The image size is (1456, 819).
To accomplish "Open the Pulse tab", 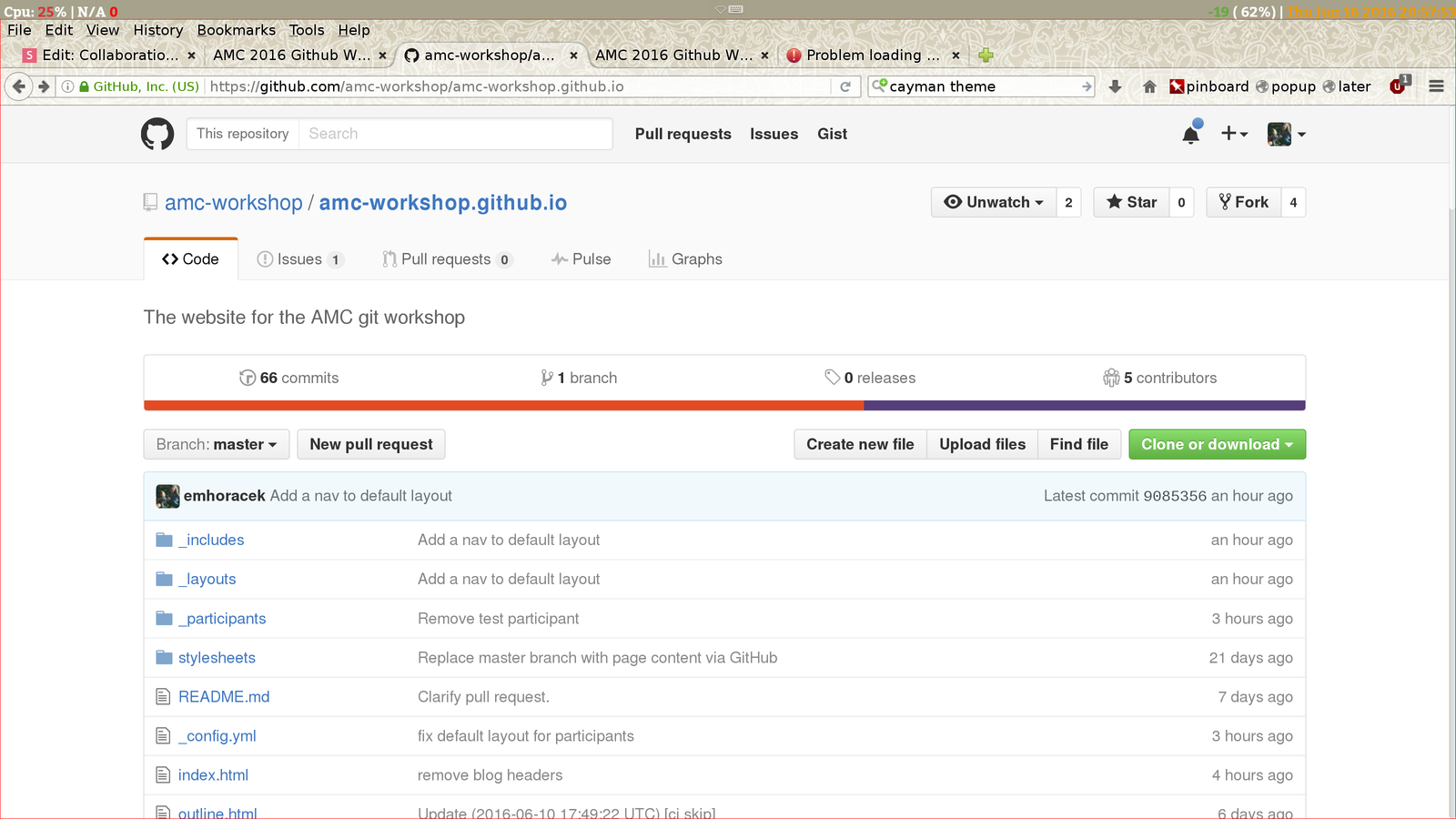I will (x=581, y=259).
